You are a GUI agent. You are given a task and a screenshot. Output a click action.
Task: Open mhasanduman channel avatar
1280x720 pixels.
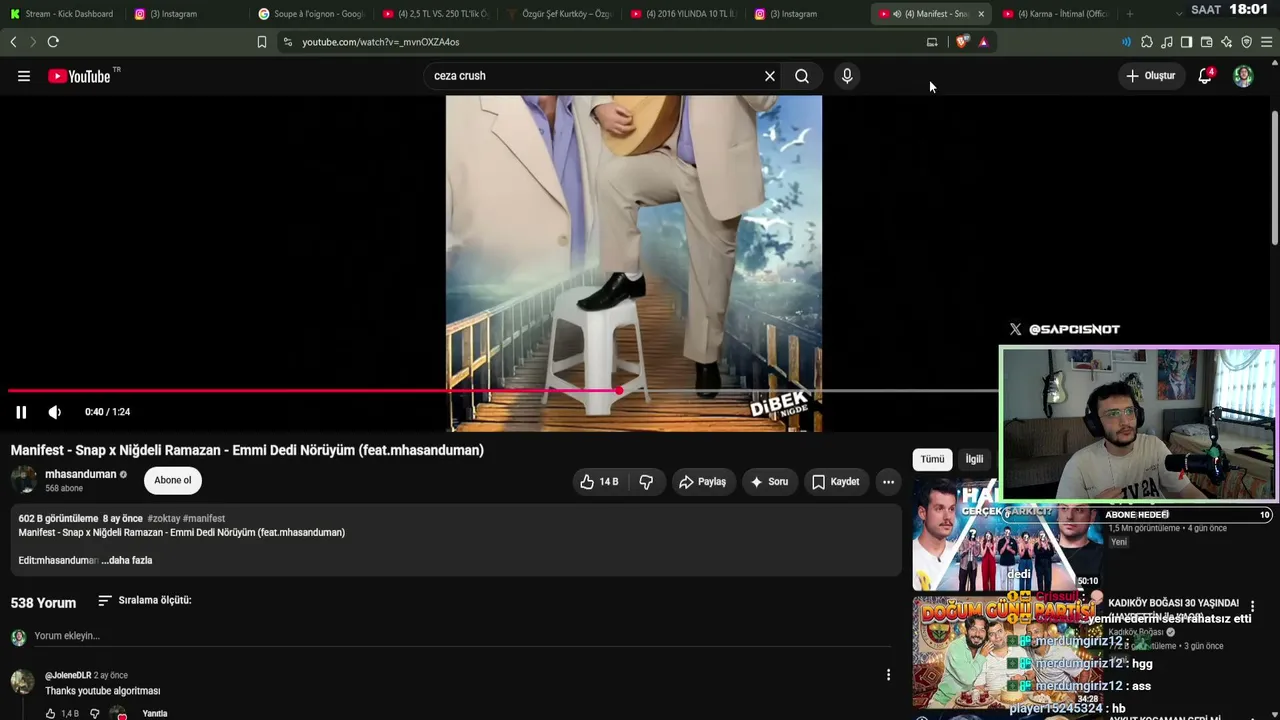[x=24, y=481]
